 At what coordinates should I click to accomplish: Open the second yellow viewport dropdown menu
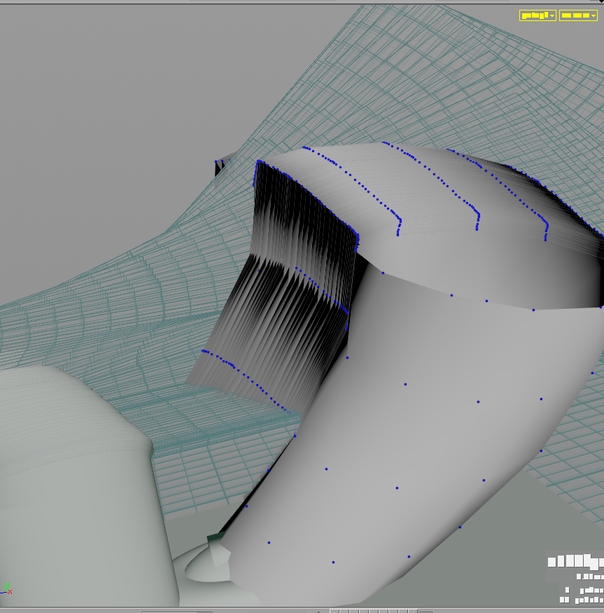point(579,16)
